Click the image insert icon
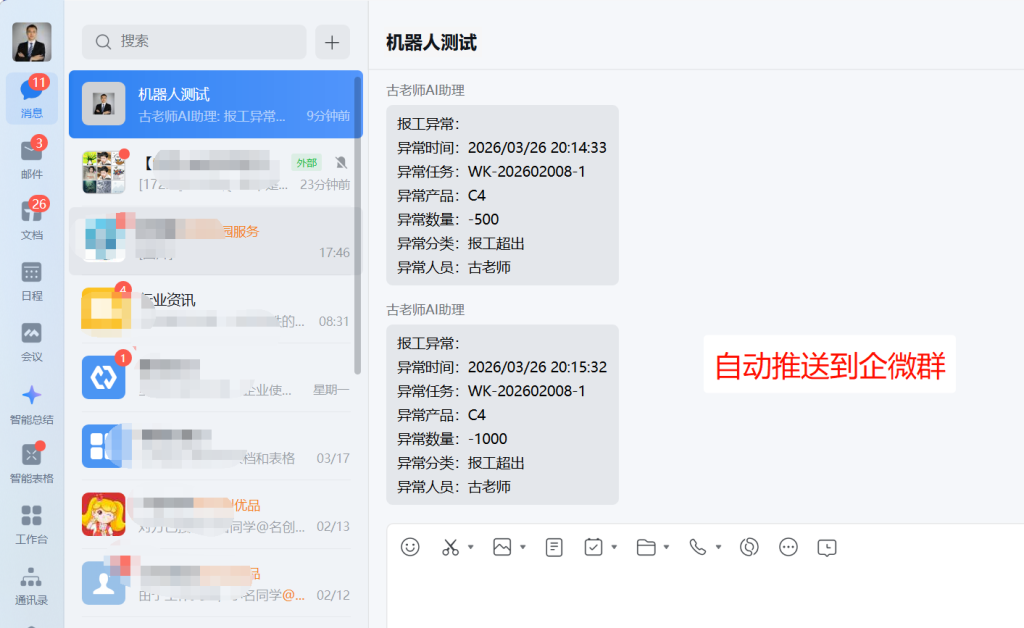This screenshot has height=628, width=1024. click(502, 547)
